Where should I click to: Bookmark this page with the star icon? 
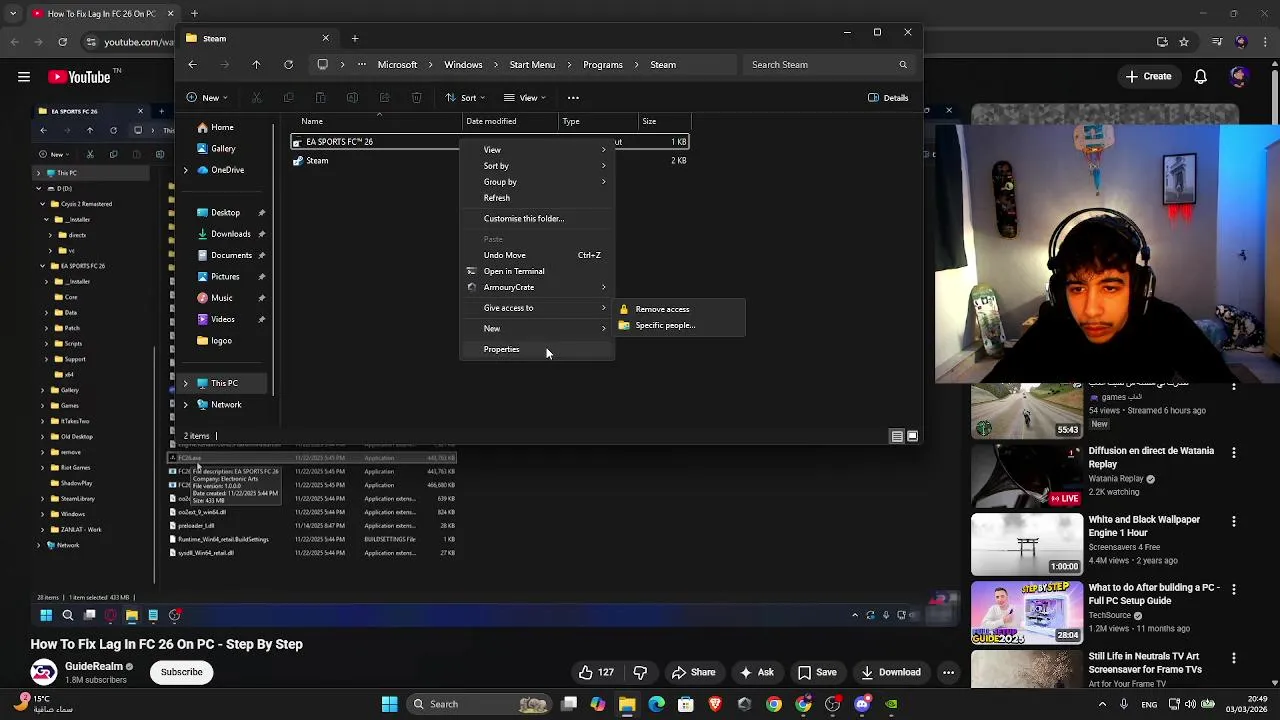(x=1184, y=42)
